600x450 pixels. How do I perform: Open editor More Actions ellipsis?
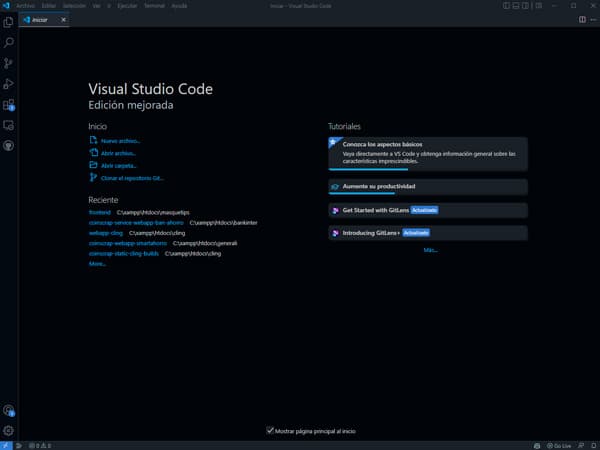coord(593,20)
